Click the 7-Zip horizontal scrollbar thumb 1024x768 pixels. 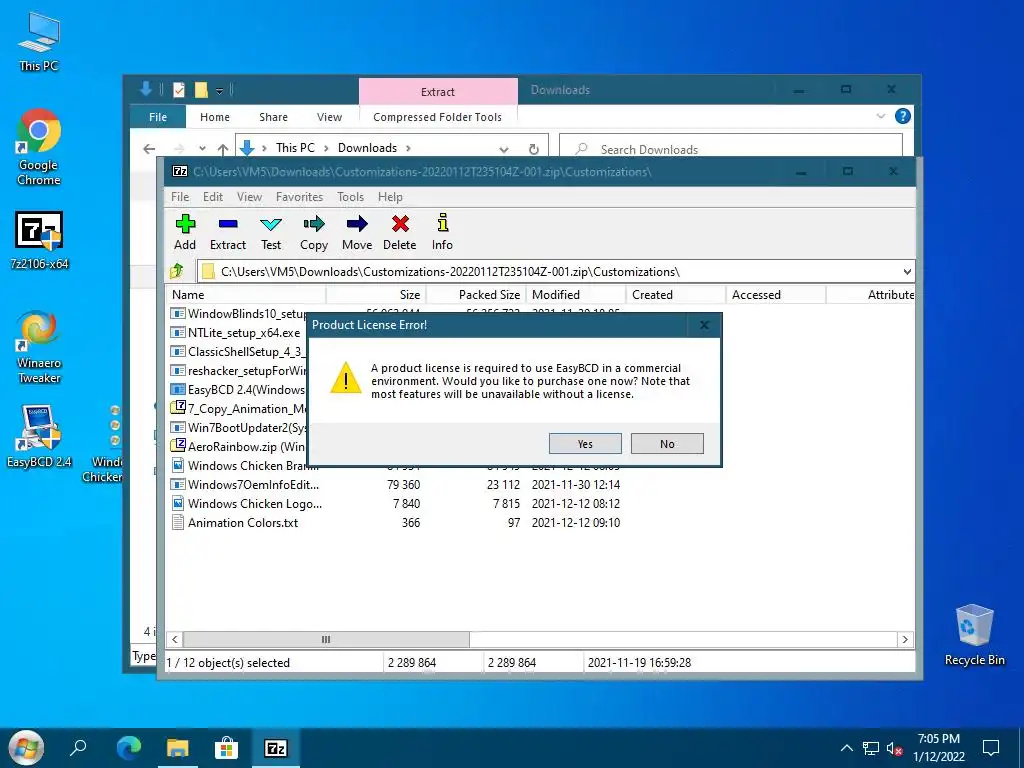click(x=326, y=639)
